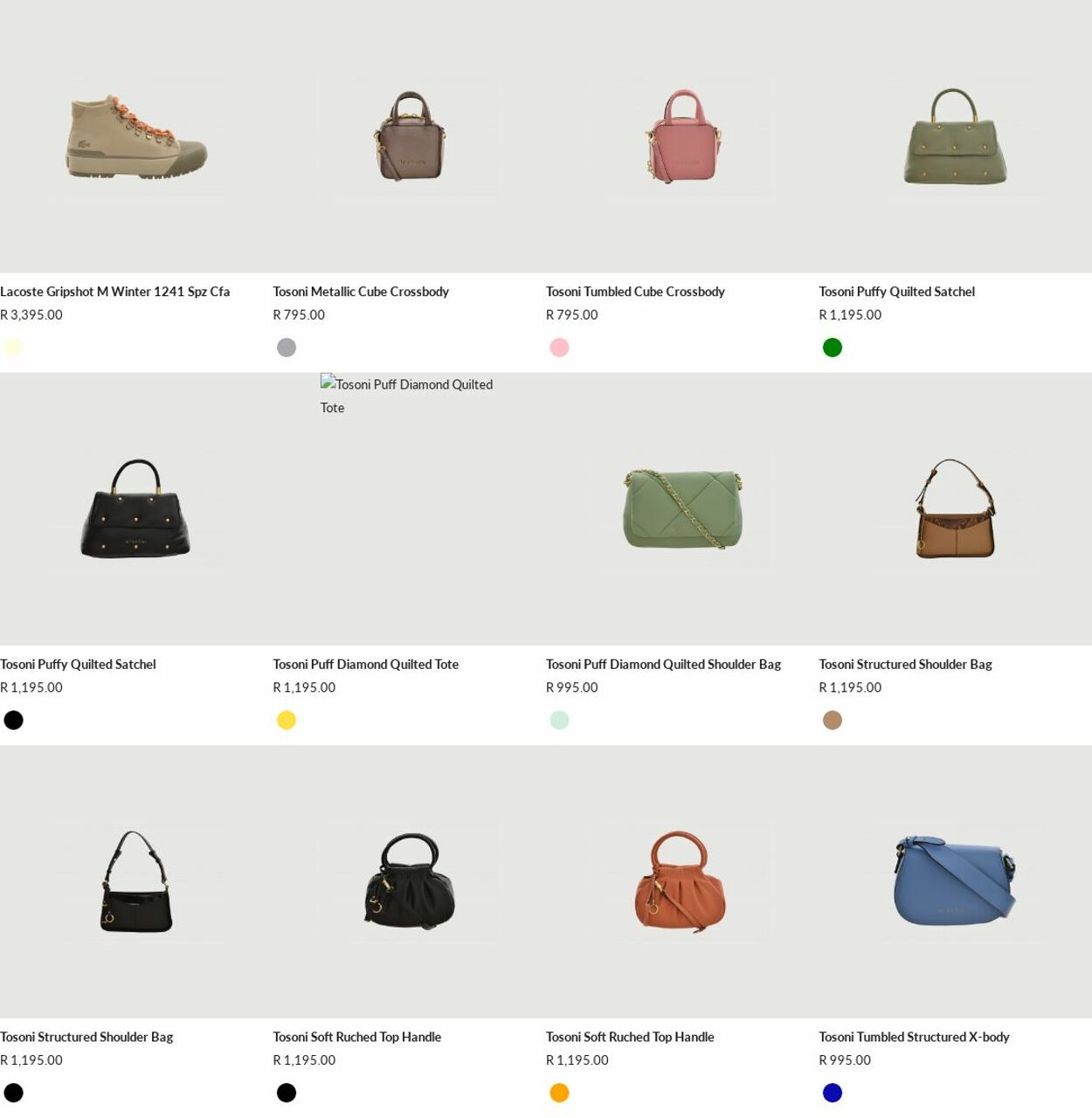Select the black swatch under Structured Shoulder Bag

click(13, 1094)
